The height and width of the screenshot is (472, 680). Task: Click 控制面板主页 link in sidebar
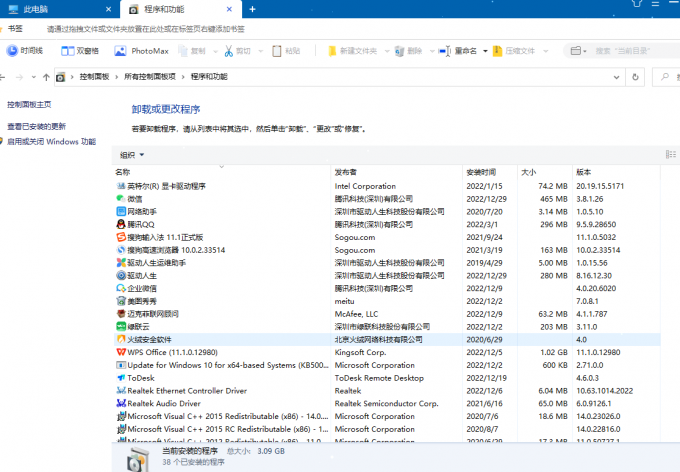(x=29, y=105)
